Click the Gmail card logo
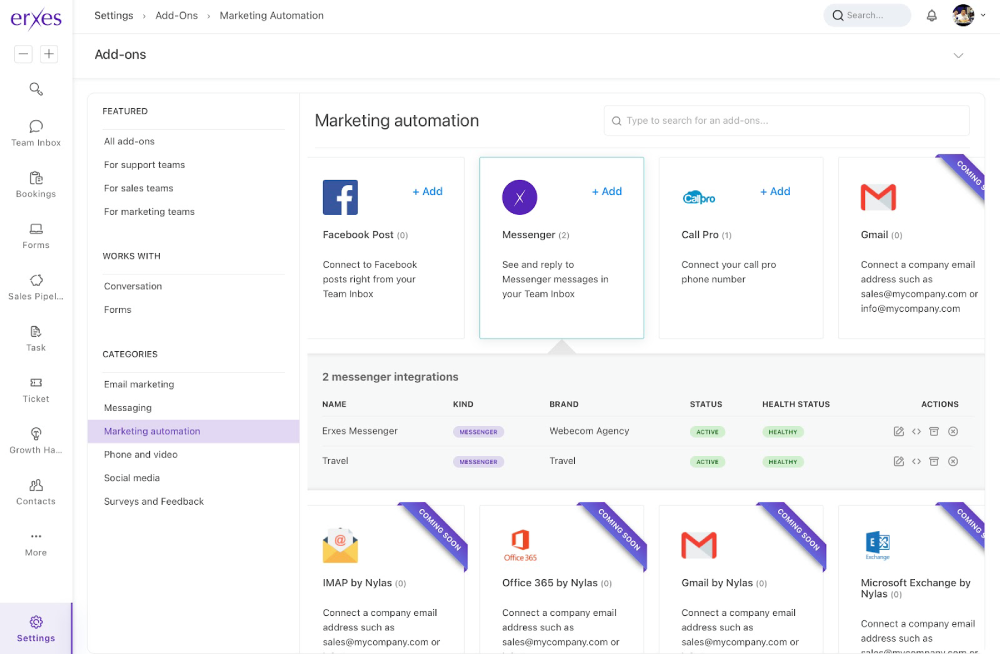This screenshot has height=654, width=1000. tap(878, 197)
